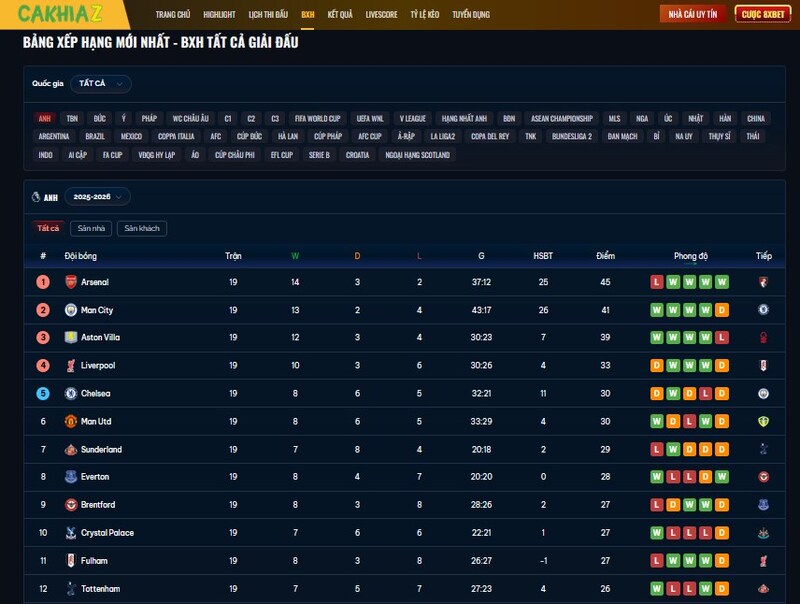Go to the Lịch thi đấu page

268,15
